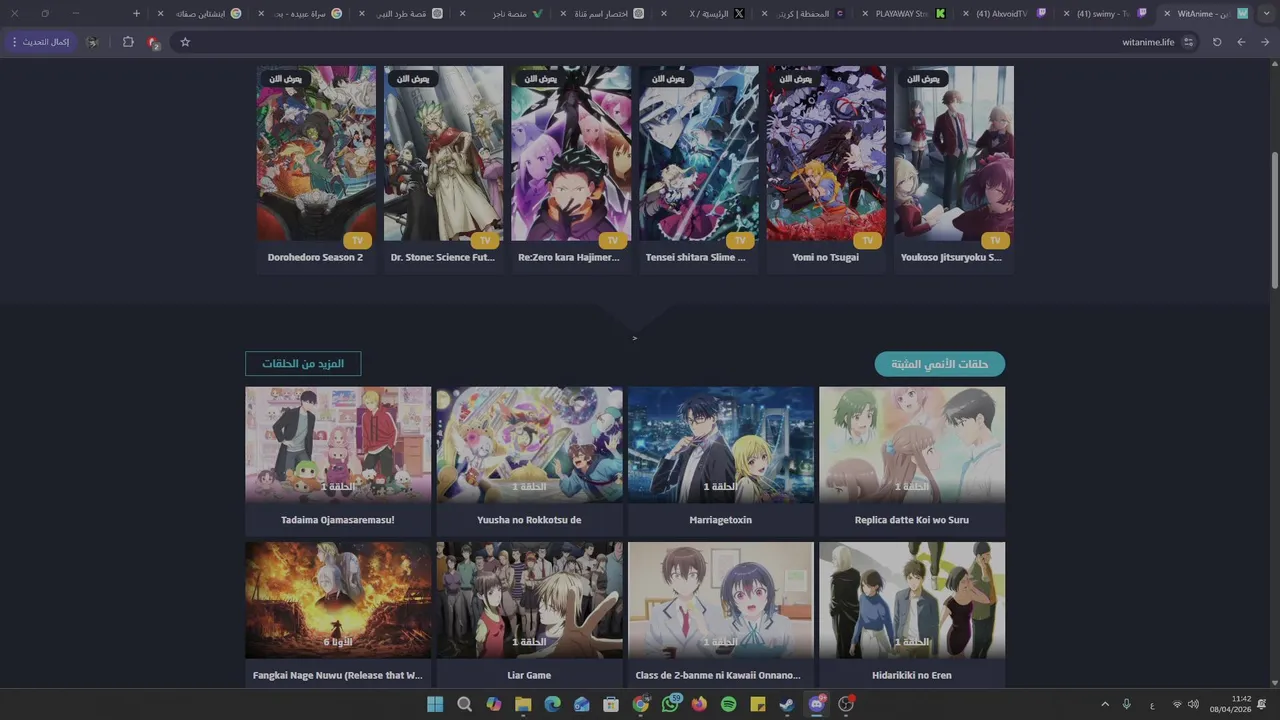
Task: Open a new browser tab
Action: (137, 13)
